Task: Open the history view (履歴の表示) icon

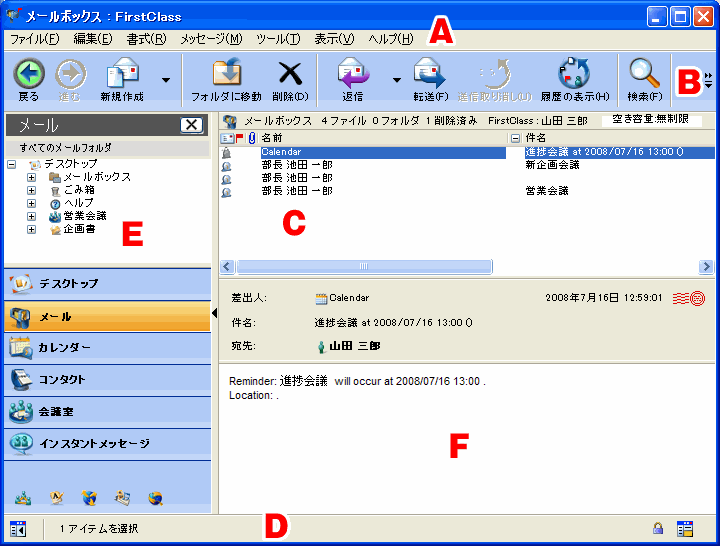Action: point(574,73)
